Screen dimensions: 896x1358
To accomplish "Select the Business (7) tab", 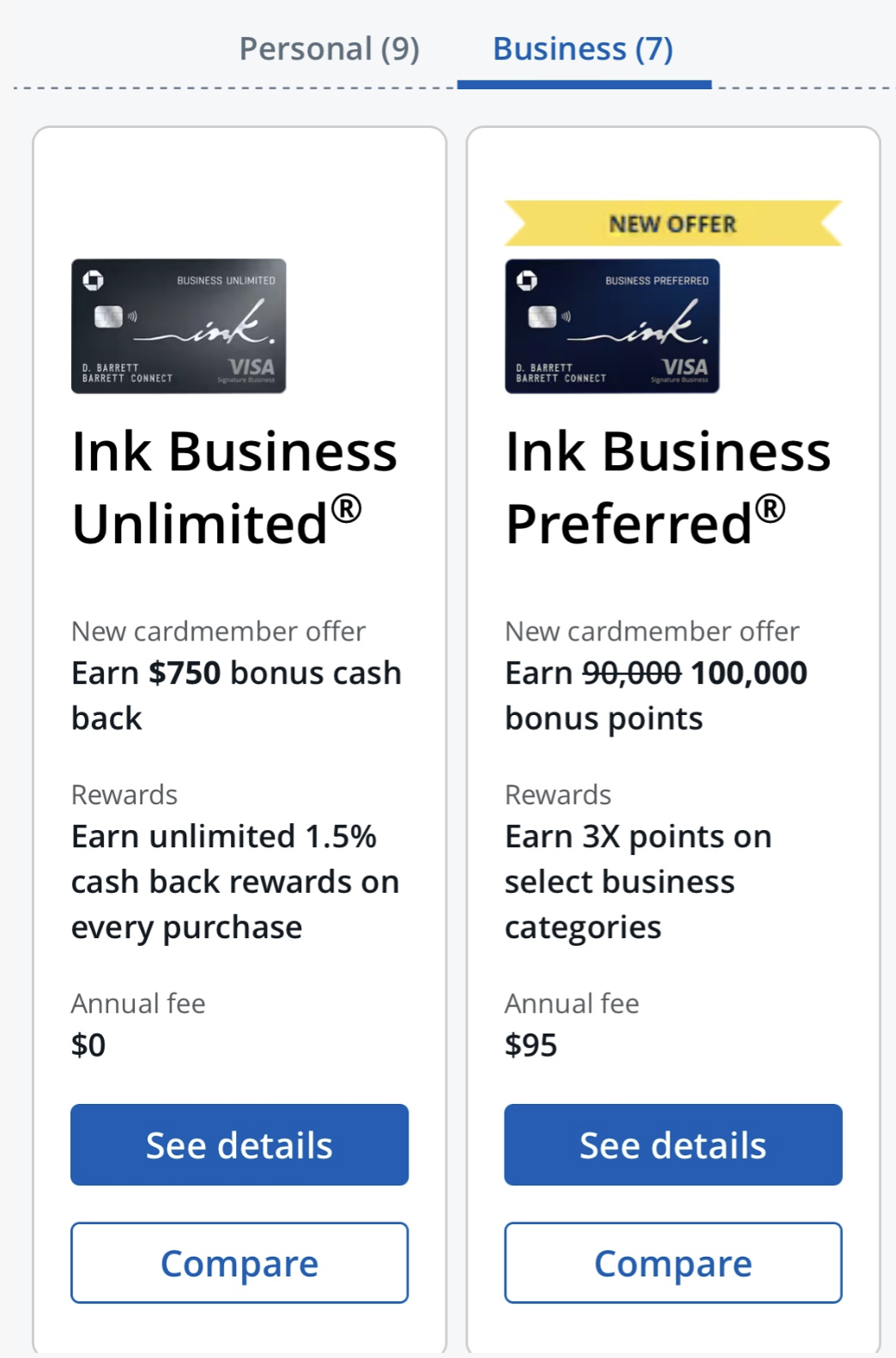I will (x=583, y=49).
